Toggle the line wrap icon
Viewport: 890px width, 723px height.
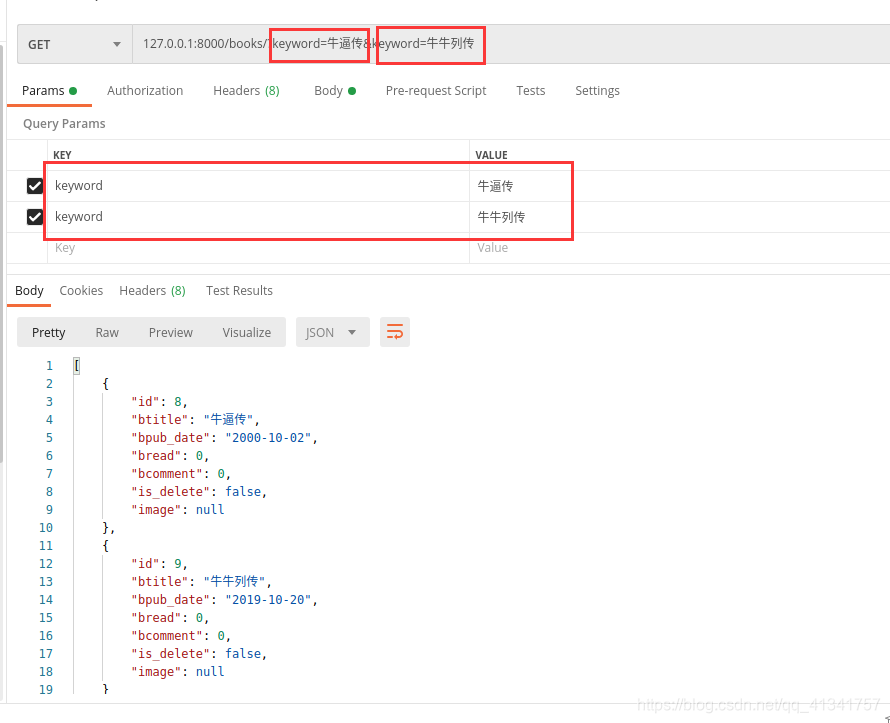pyautogui.click(x=394, y=332)
